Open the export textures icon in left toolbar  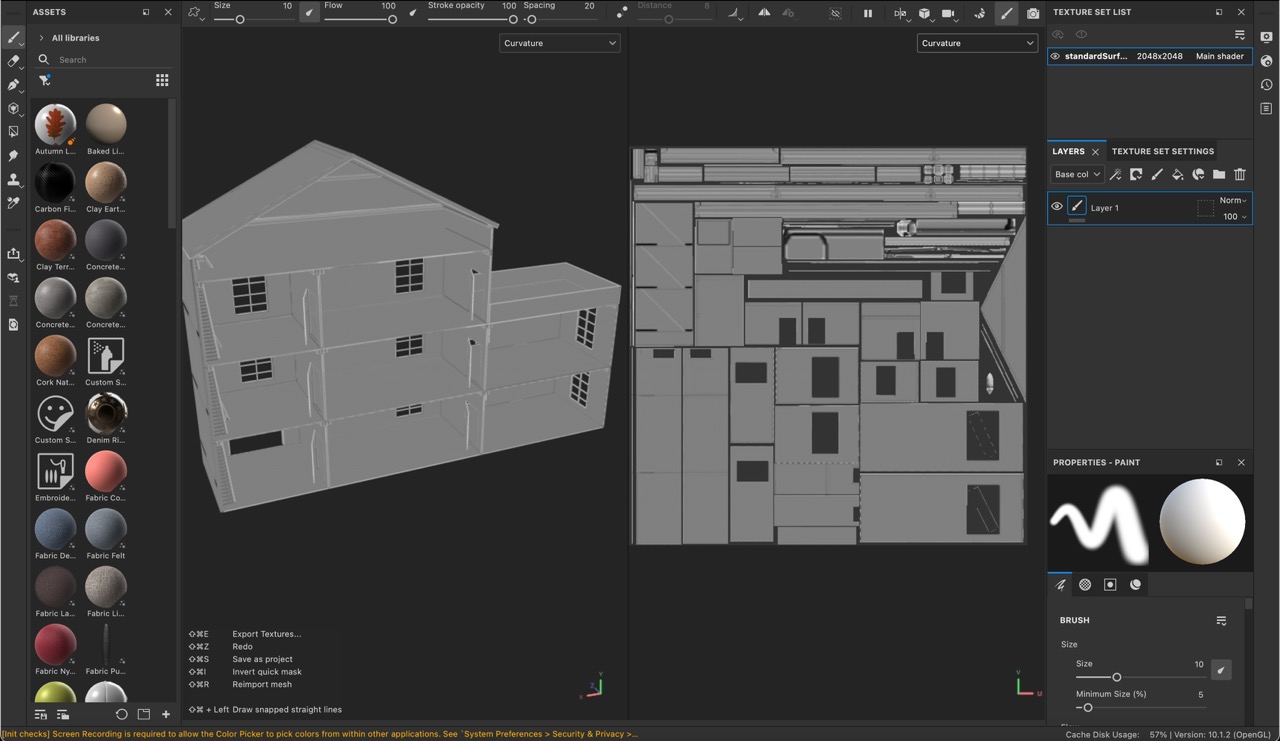(x=13, y=254)
